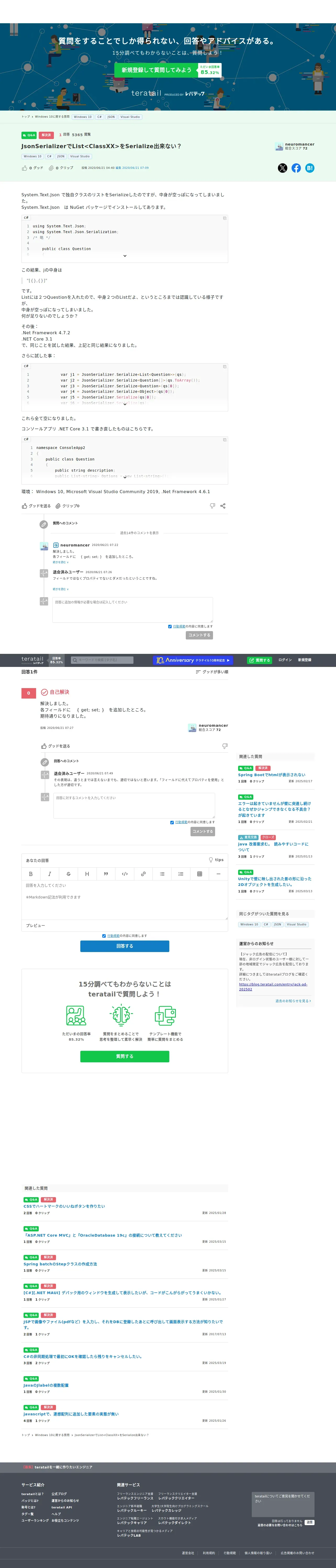Open related question Spring Bootでhtmlが表示されない
The image size is (336, 1568).
point(272,775)
